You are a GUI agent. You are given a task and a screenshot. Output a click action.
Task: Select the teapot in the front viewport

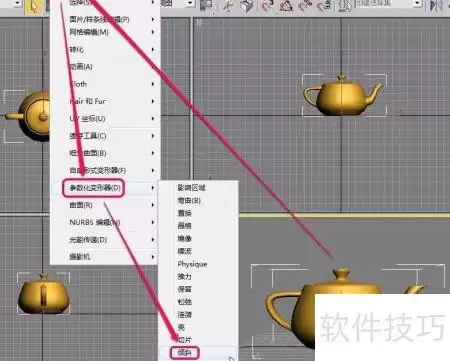(x=342, y=96)
